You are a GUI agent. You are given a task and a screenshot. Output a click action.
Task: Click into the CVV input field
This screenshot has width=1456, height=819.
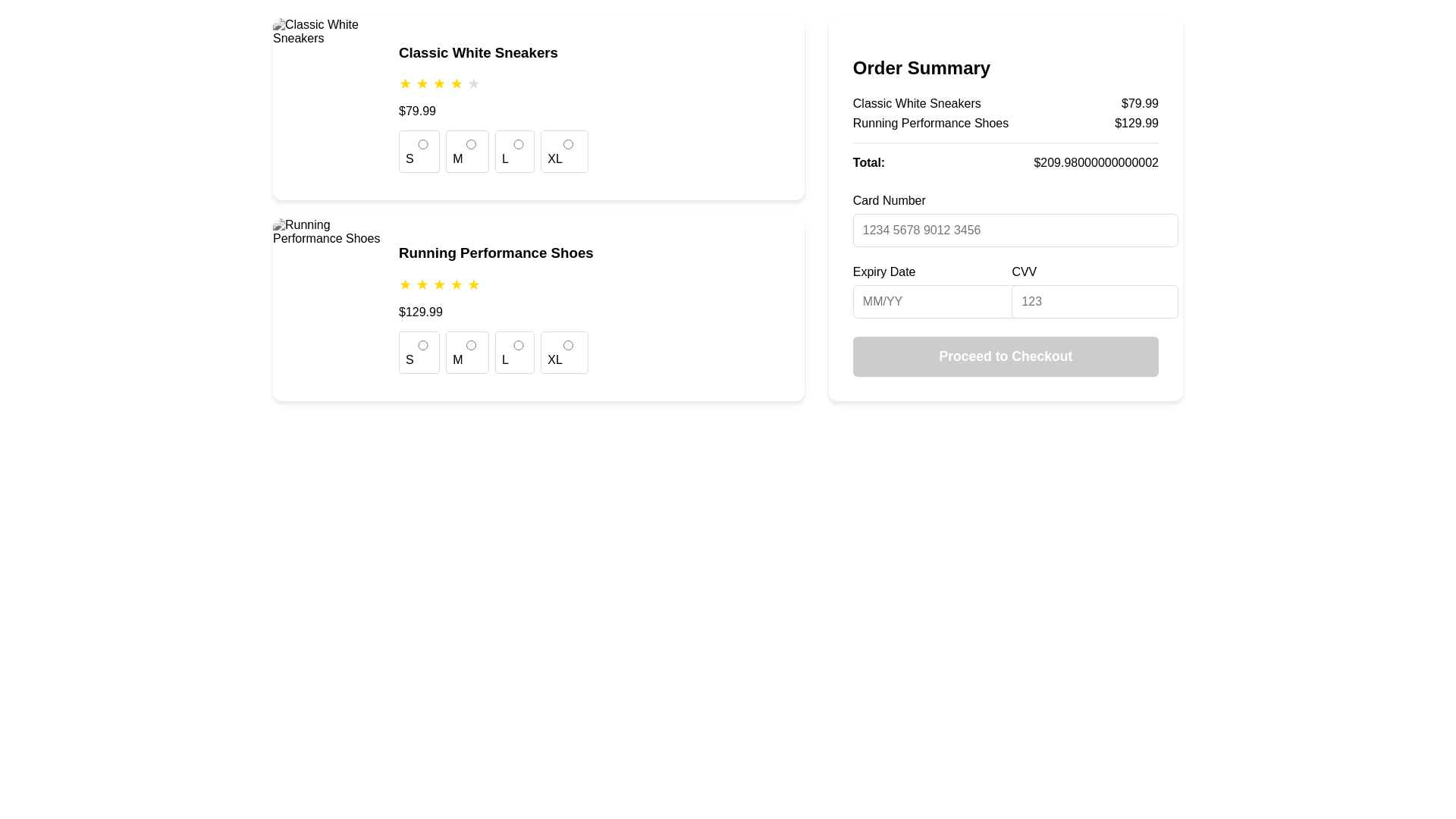(x=1094, y=302)
